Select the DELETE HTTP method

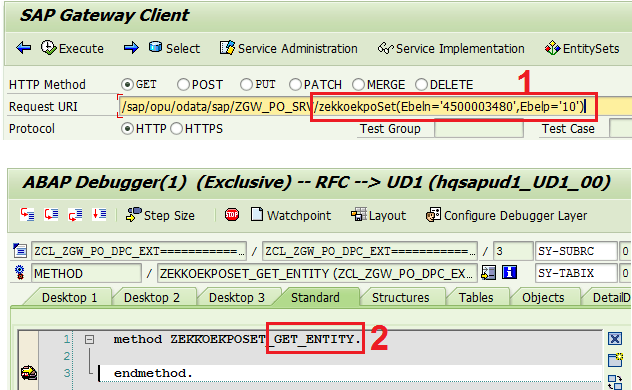click(x=421, y=85)
